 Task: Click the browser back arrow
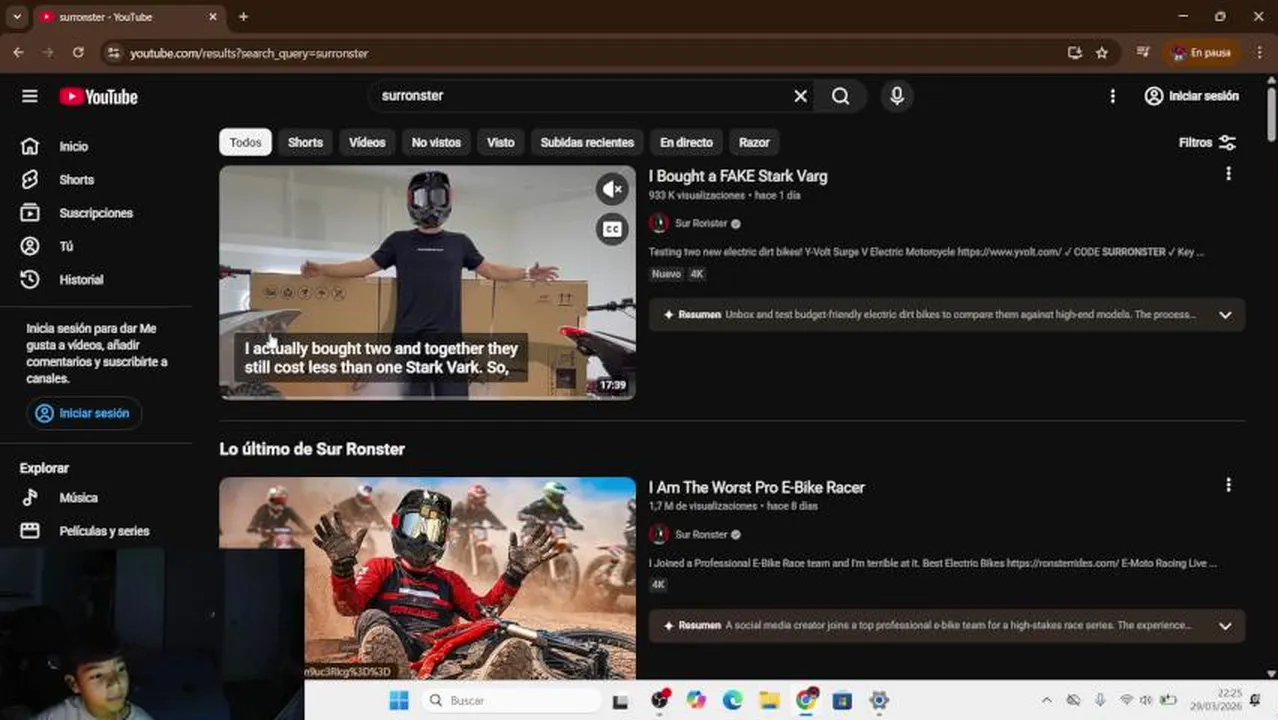tap(18, 52)
